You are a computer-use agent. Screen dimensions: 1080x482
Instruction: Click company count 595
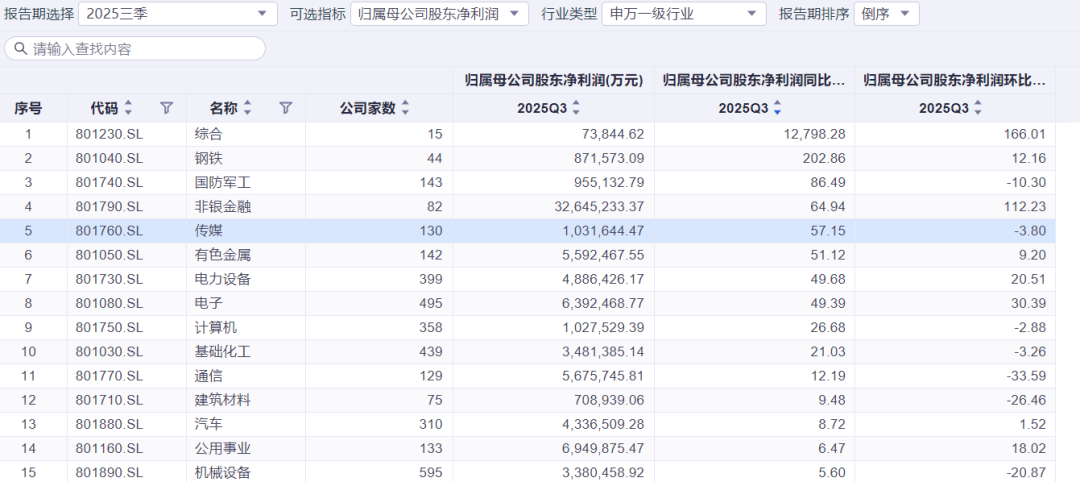pos(431,473)
